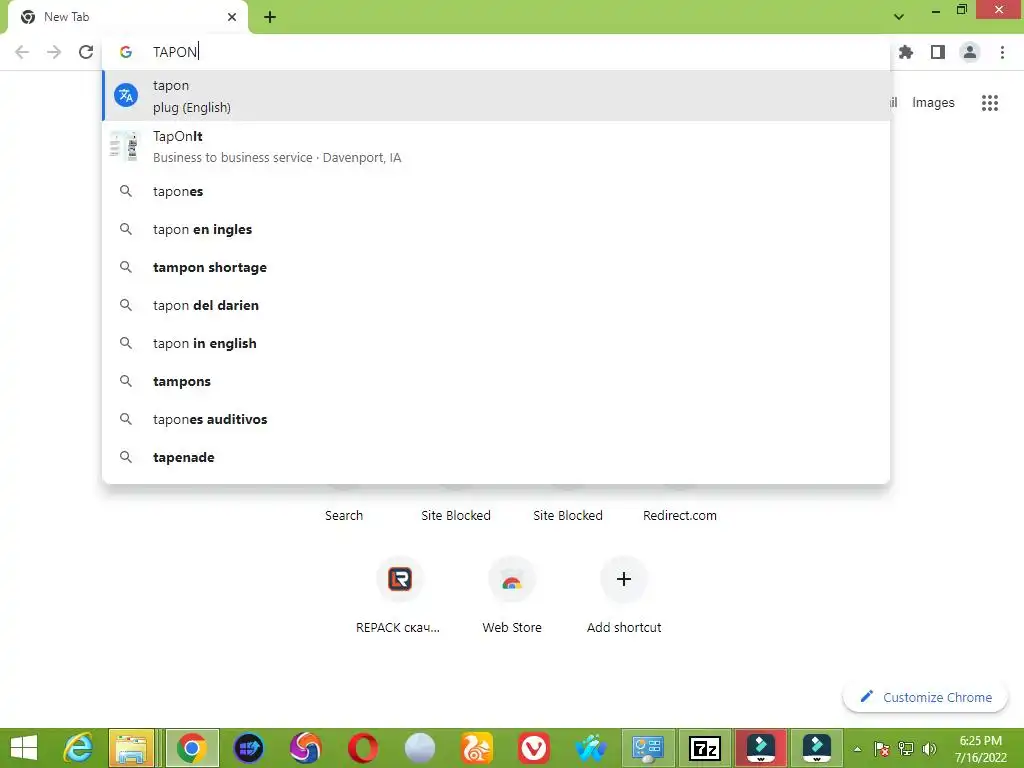Open the Search shortcut
Image resolution: width=1024 pixels, height=768 pixels.
click(344, 515)
